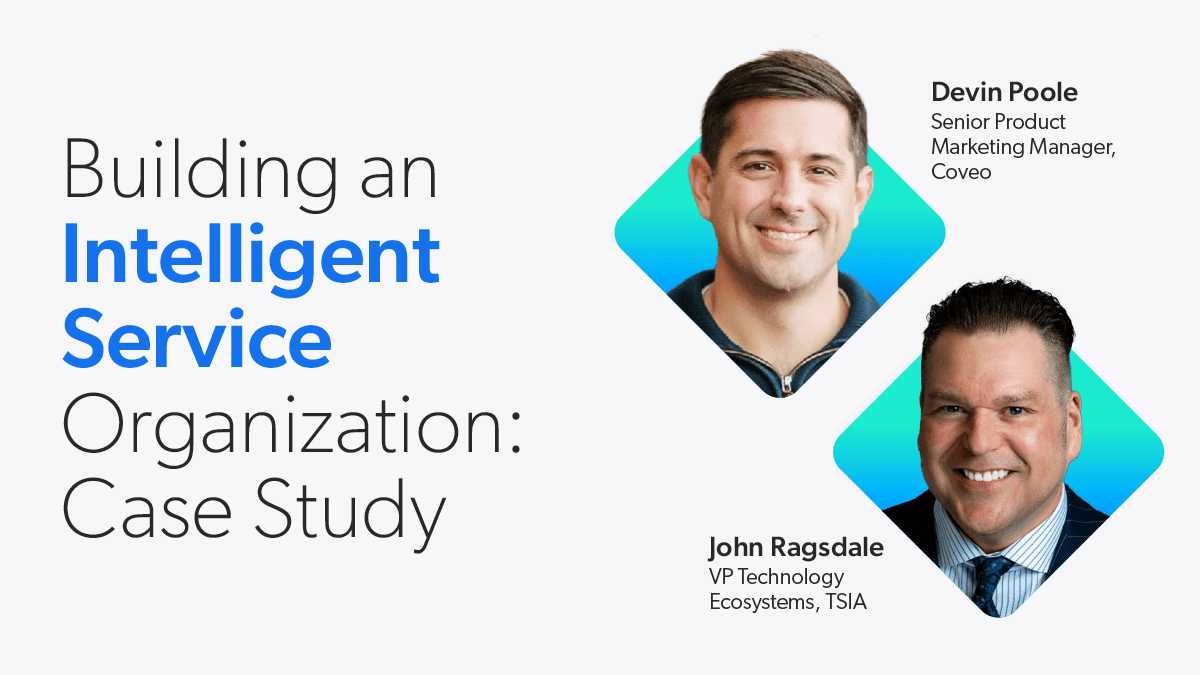Image resolution: width=1200 pixels, height=675 pixels.
Task: Click the company name "Coveo"
Action: point(962,172)
